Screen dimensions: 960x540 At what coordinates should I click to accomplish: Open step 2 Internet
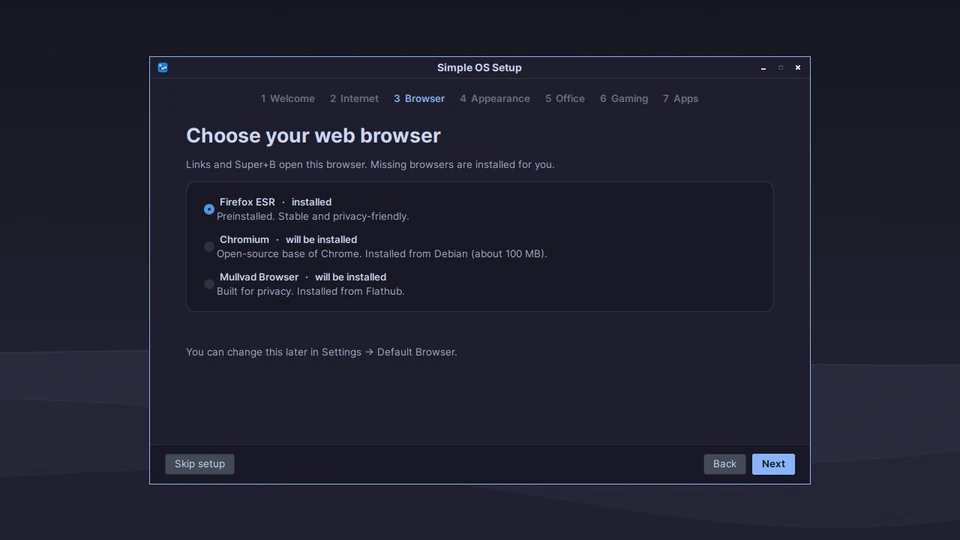(354, 99)
